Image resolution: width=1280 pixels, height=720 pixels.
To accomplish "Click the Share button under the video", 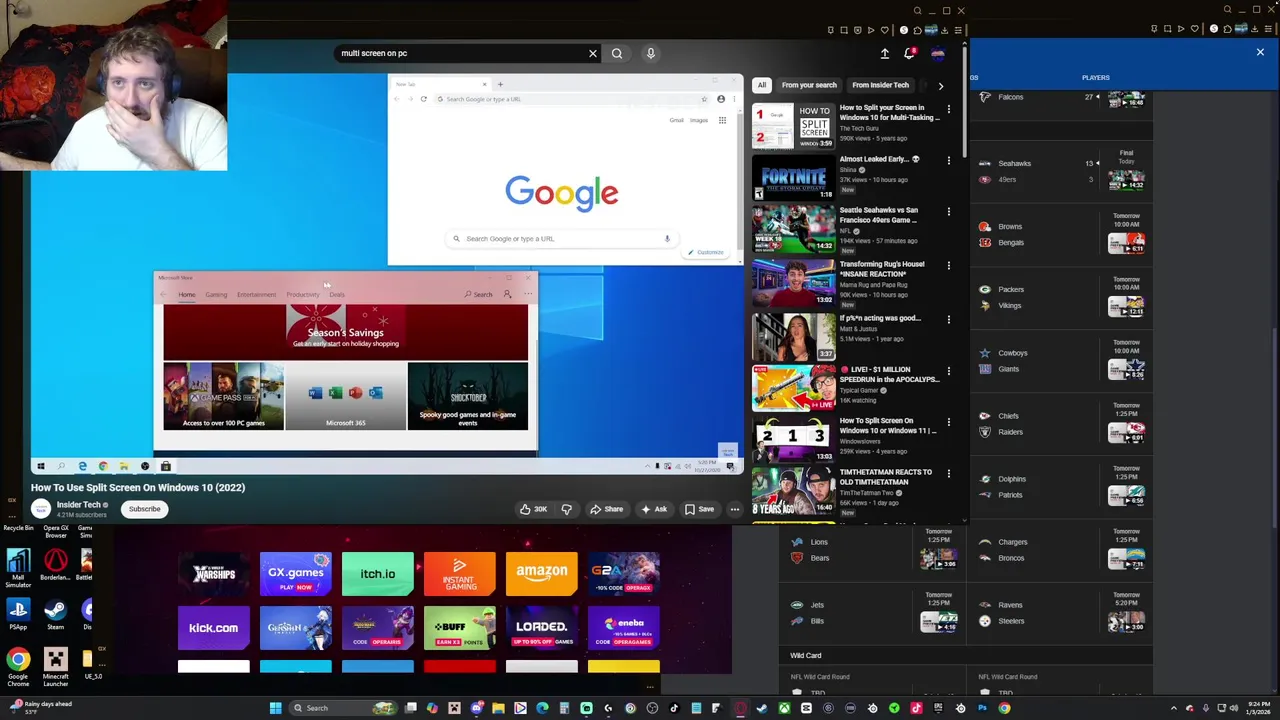I will tap(606, 509).
